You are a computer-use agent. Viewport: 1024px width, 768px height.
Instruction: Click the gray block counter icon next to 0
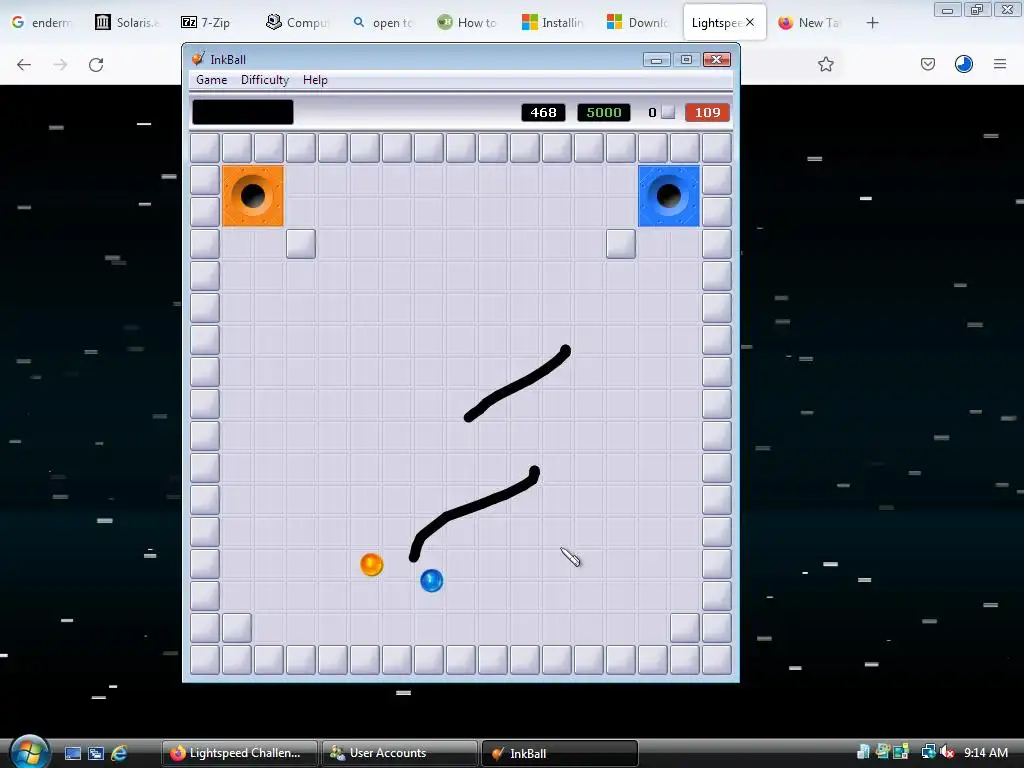pos(667,112)
